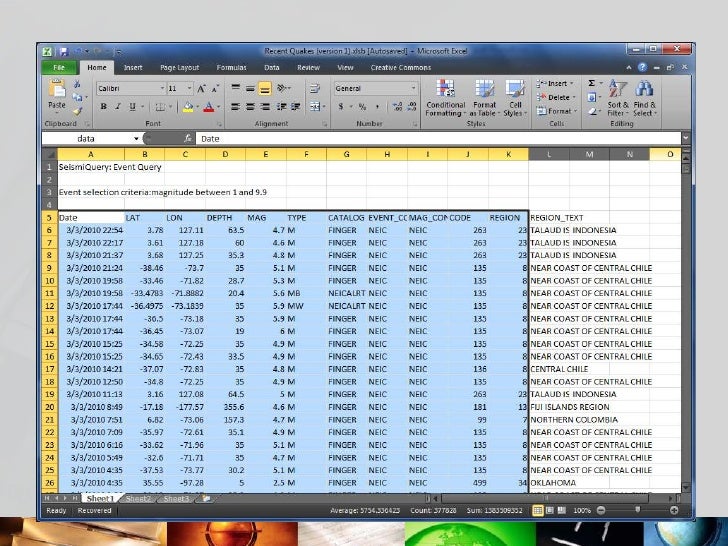728x546 pixels.
Task: Click the Select All corner button
Action: (50, 154)
